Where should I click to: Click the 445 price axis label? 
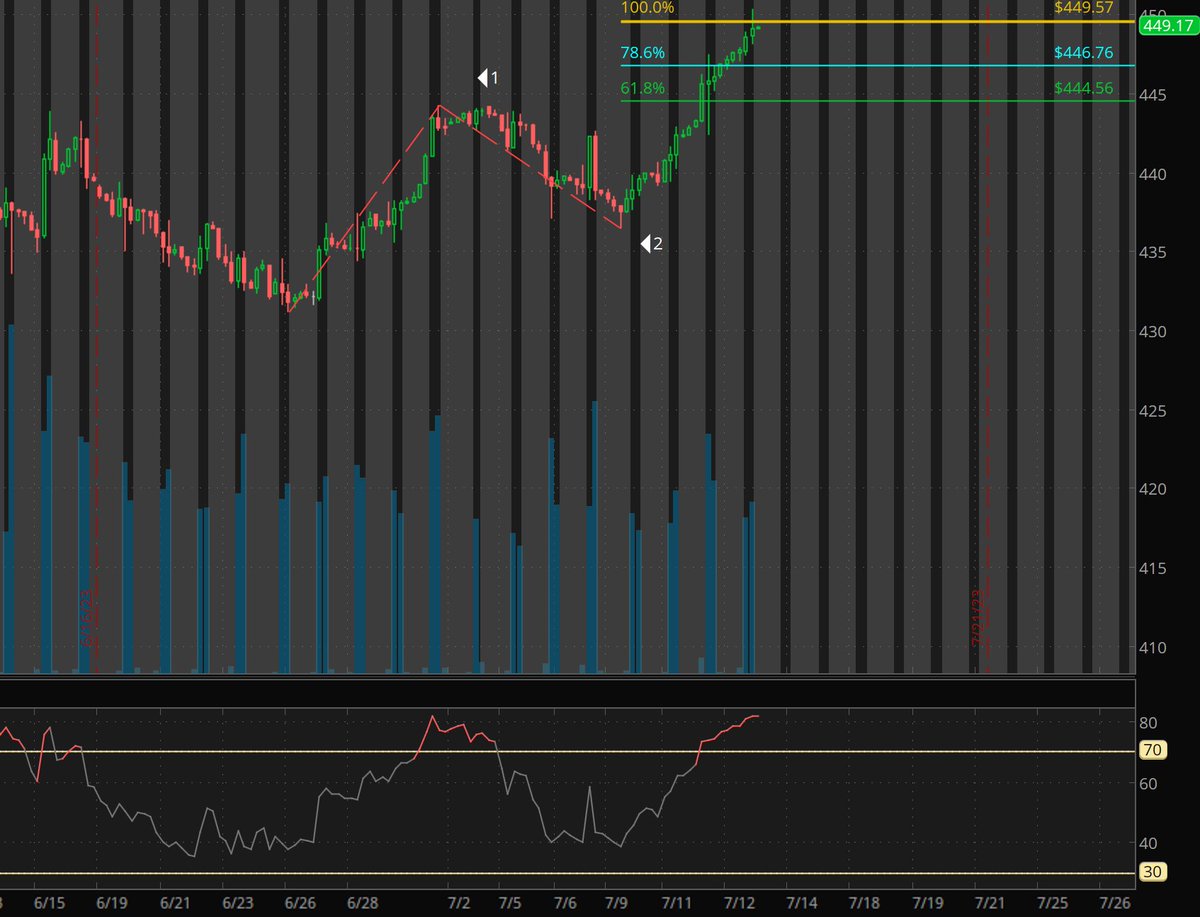coord(1153,95)
